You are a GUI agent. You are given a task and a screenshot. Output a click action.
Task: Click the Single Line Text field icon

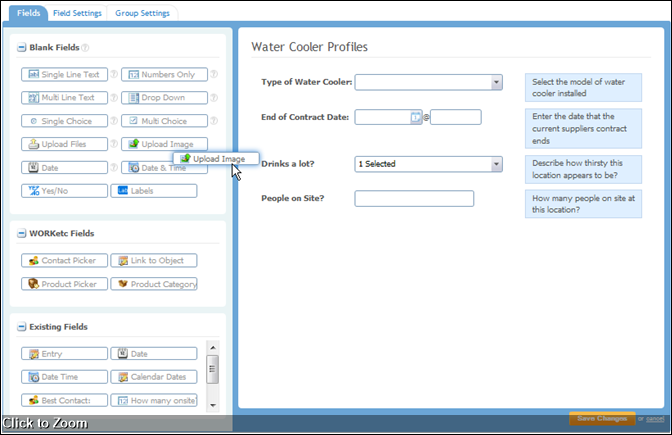tap(33, 75)
